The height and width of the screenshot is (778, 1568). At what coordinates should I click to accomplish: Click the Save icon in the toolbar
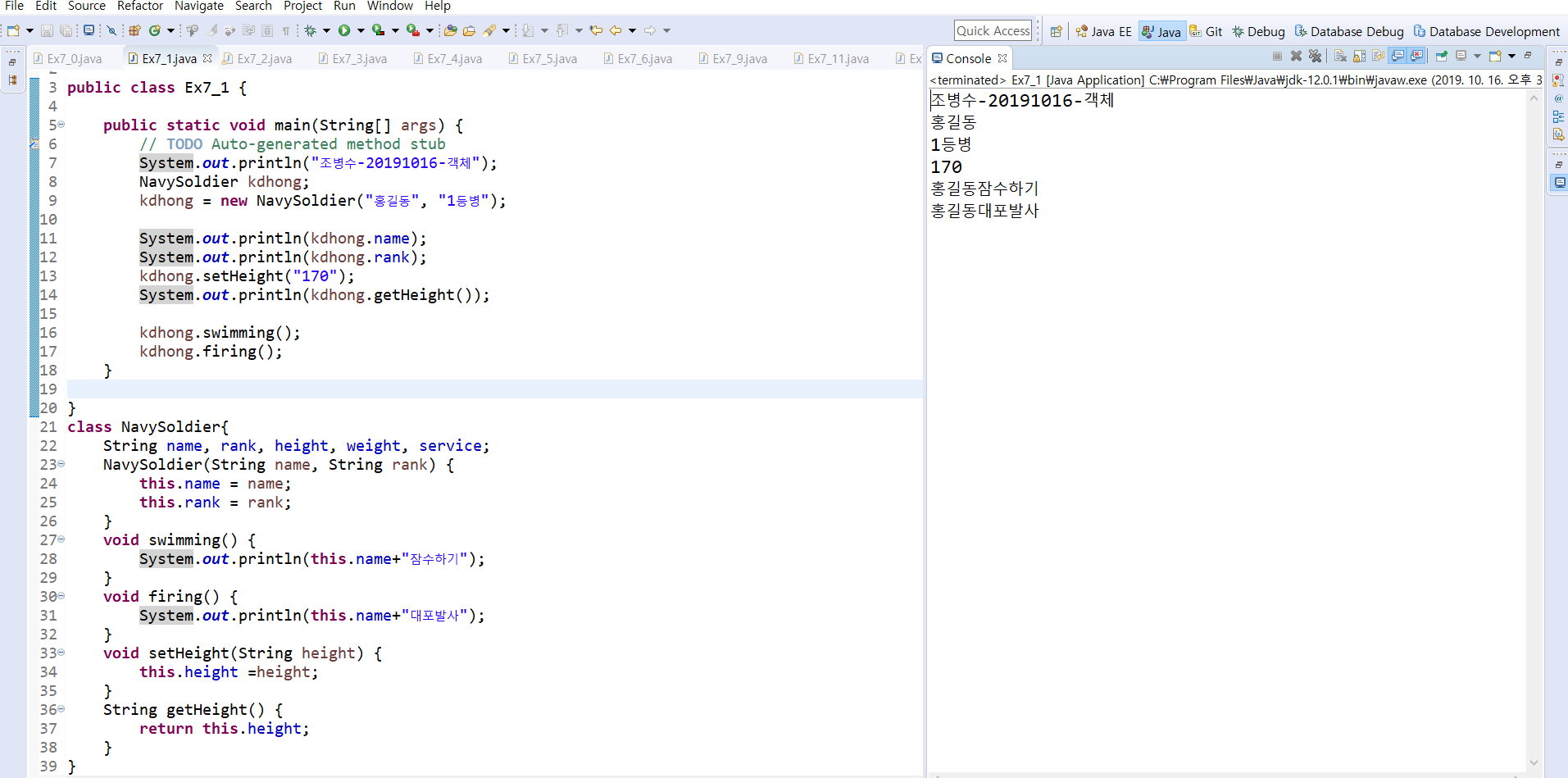pyautogui.click(x=47, y=30)
